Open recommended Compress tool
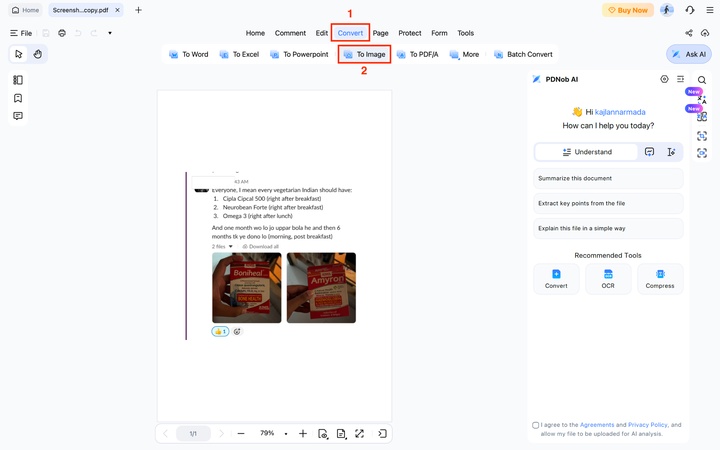Screen dimensions: 720x450 (x=660, y=279)
